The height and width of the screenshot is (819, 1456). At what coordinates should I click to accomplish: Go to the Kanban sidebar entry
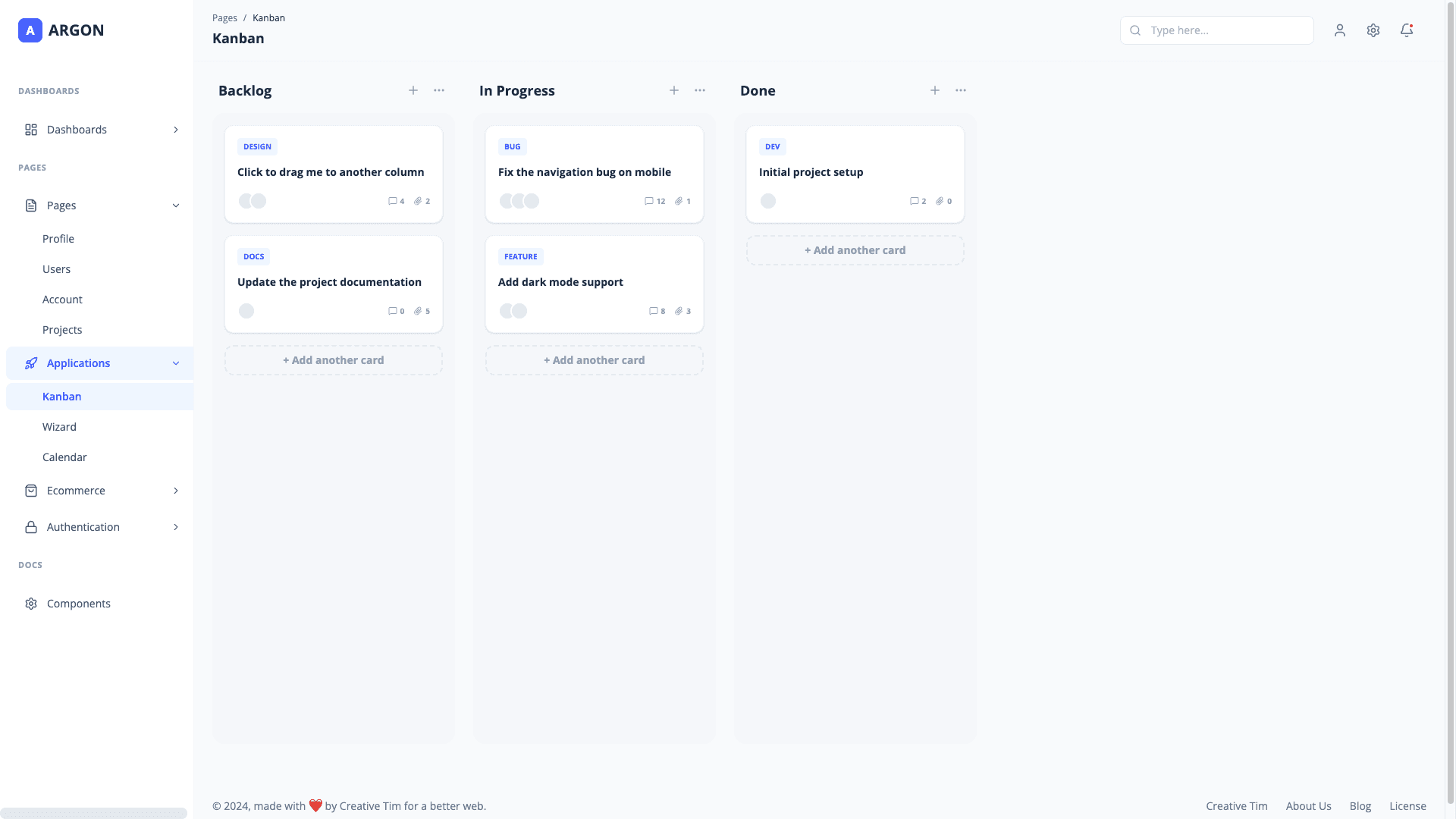pos(61,397)
